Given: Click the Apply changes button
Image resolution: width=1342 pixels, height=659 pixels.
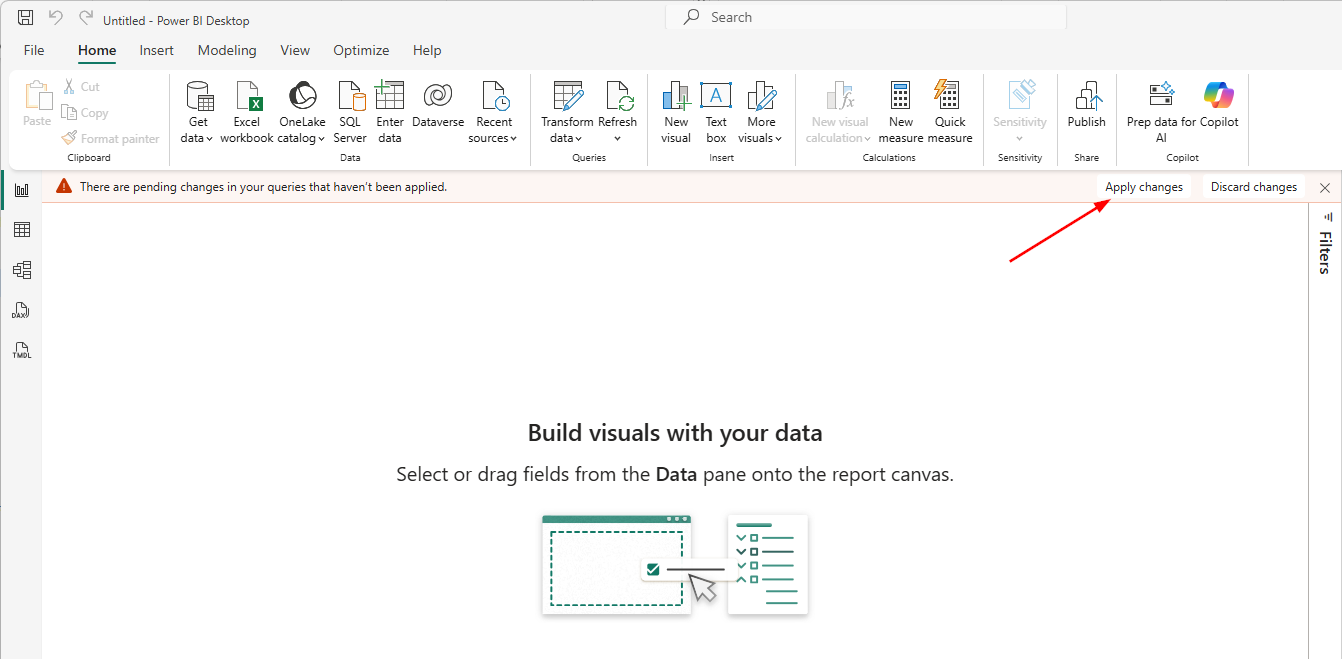Looking at the screenshot, I should [1143, 187].
